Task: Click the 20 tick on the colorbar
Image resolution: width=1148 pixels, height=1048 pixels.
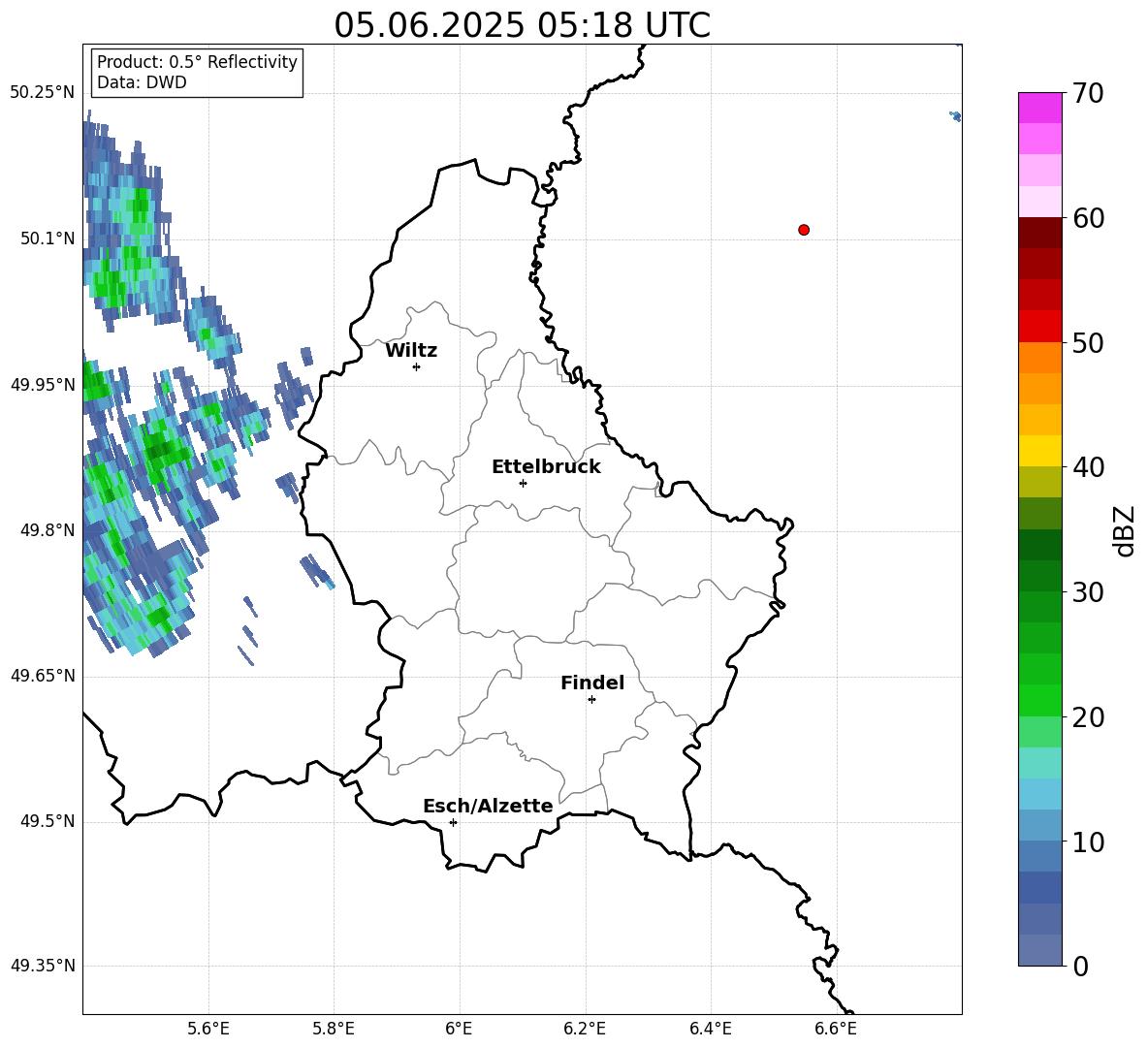Action: (x=1087, y=717)
